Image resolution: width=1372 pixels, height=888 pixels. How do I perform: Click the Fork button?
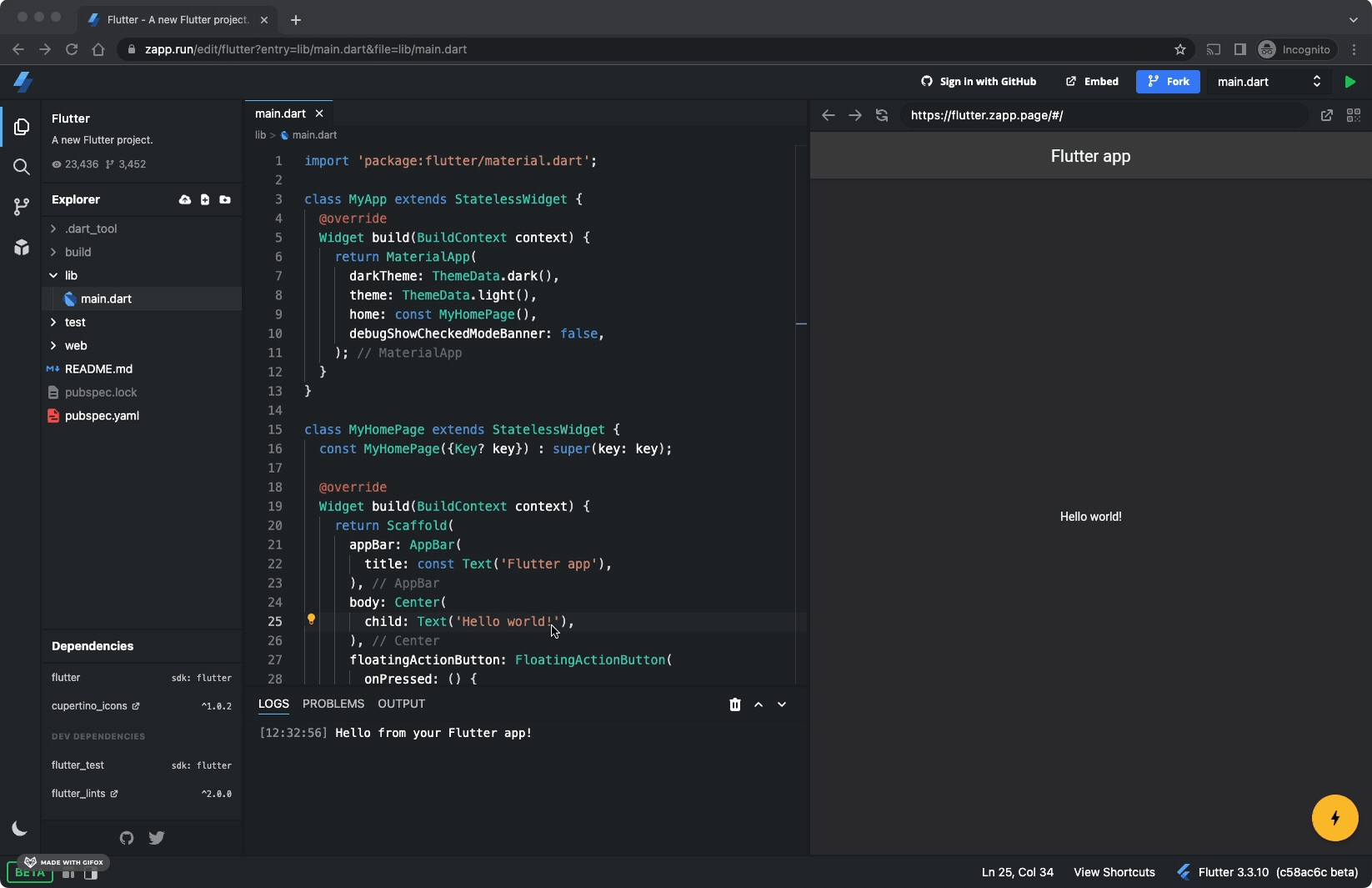[1168, 82]
